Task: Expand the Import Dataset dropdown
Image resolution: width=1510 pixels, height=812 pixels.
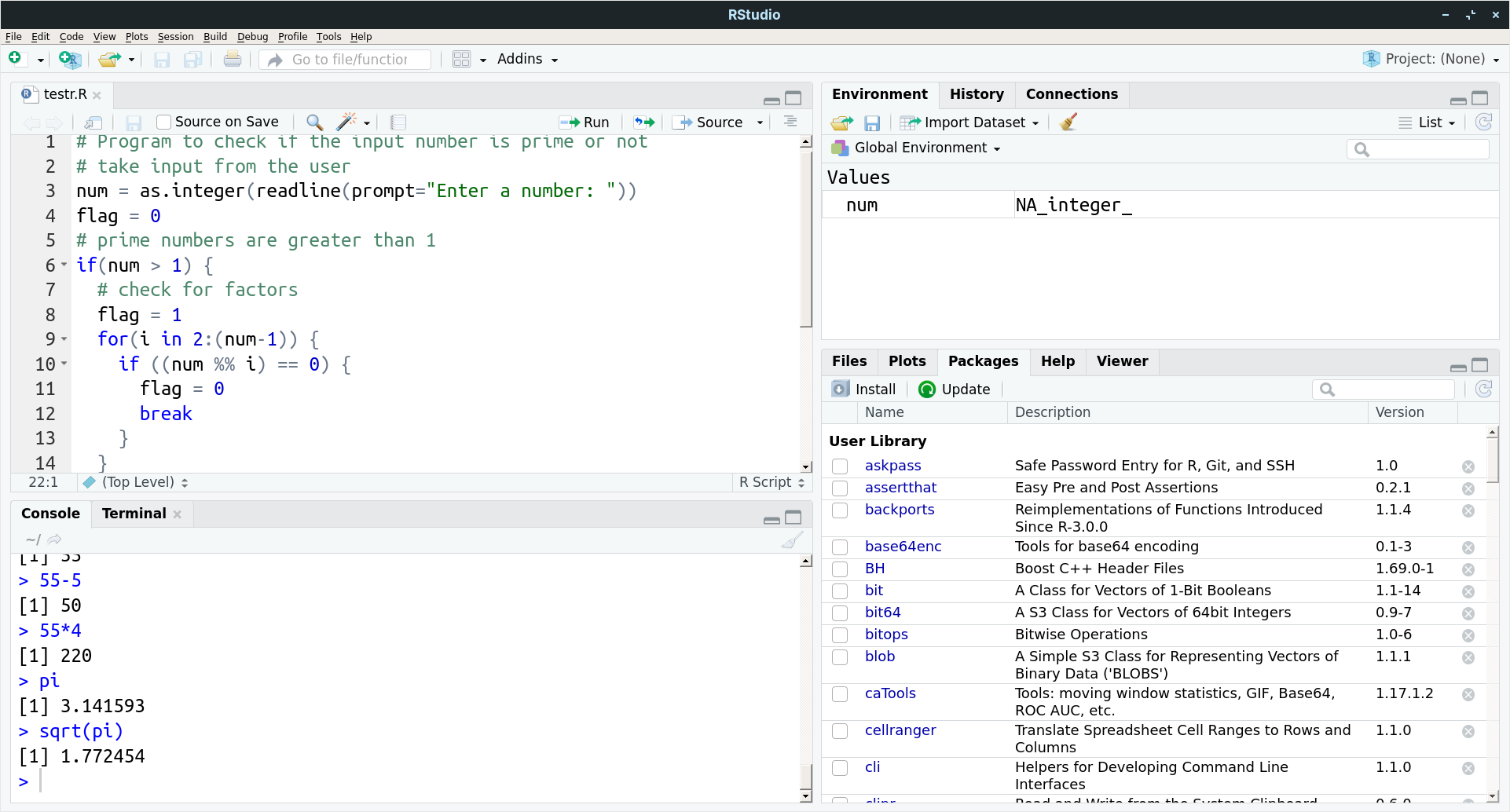Action: 969,123
